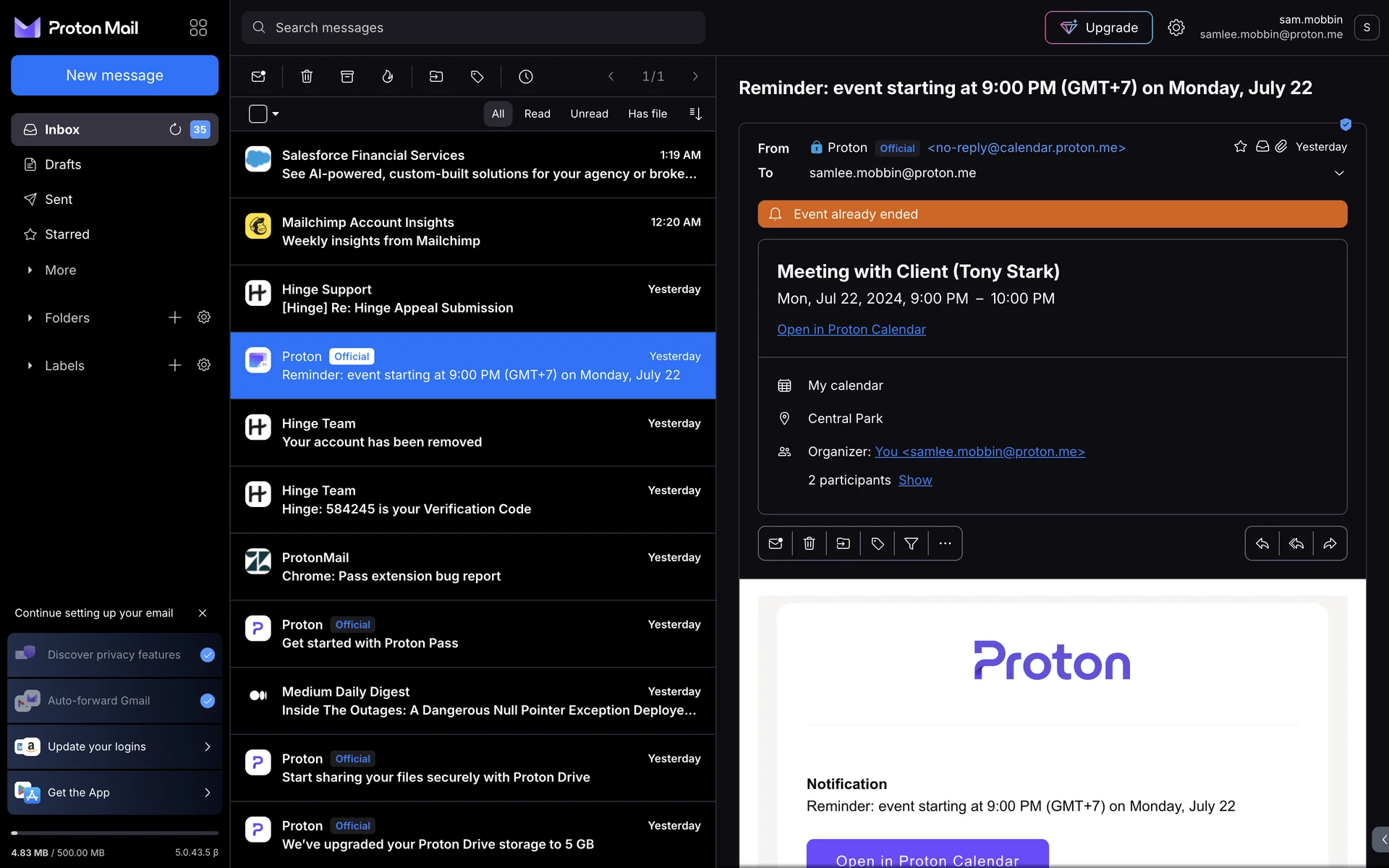Click the Search messages field
The width and height of the screenshot is (1389, 868).
tap(473, 27)
